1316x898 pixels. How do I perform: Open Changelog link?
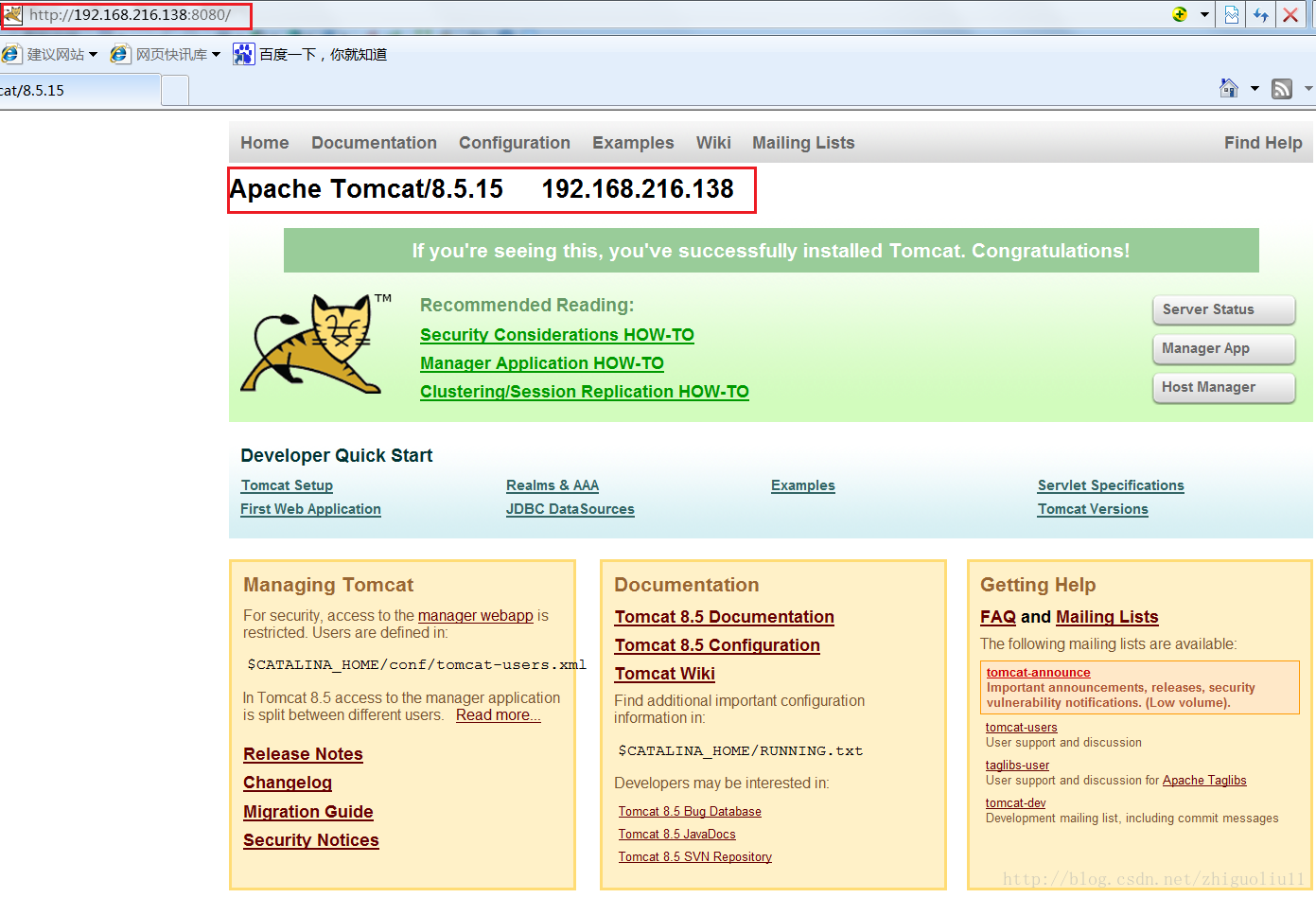pyautogui.click(x=288, y=783)
